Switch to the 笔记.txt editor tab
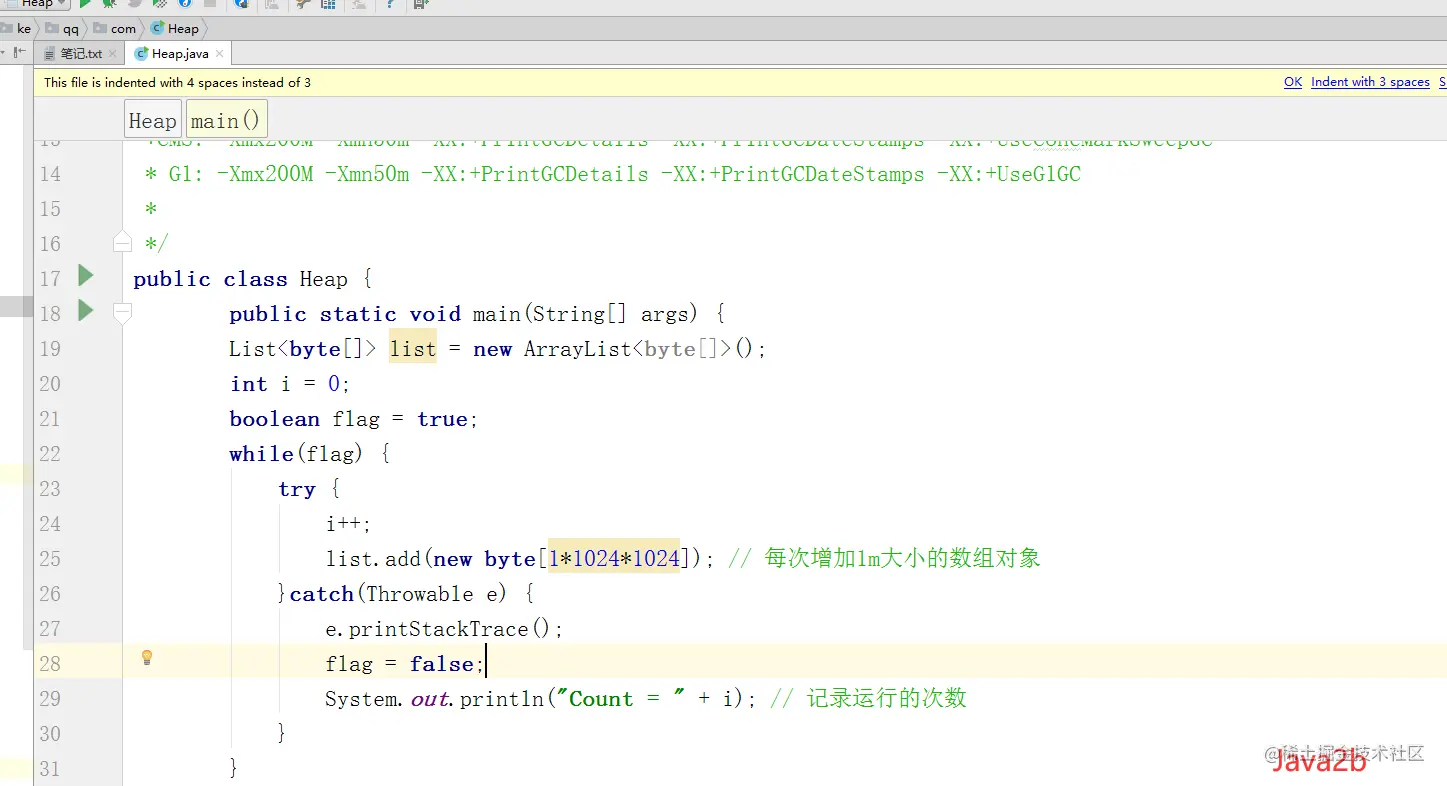 (x=81, y=54)
